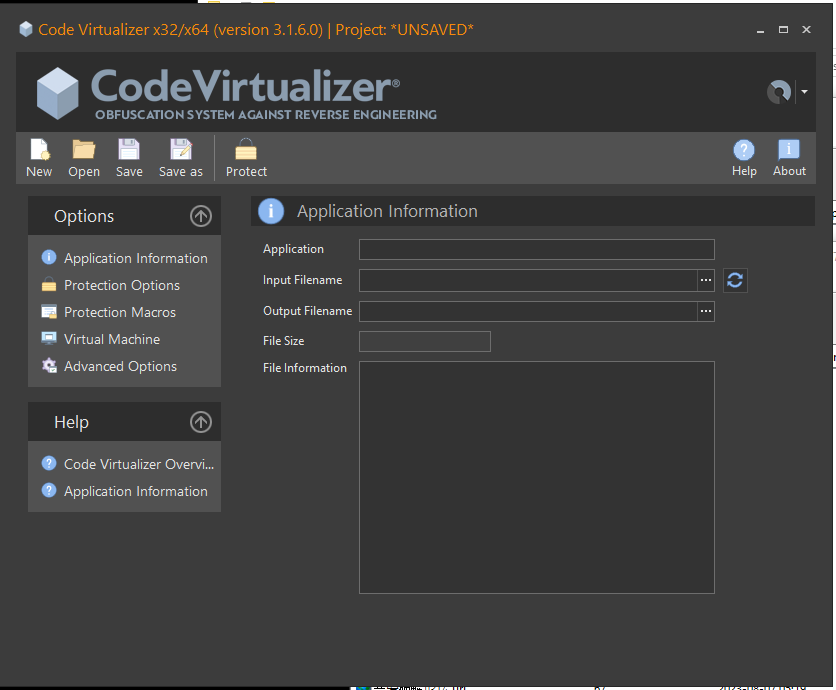836x690 pixels.
Task: Use Save as for the project
Action: pos(180,155)
